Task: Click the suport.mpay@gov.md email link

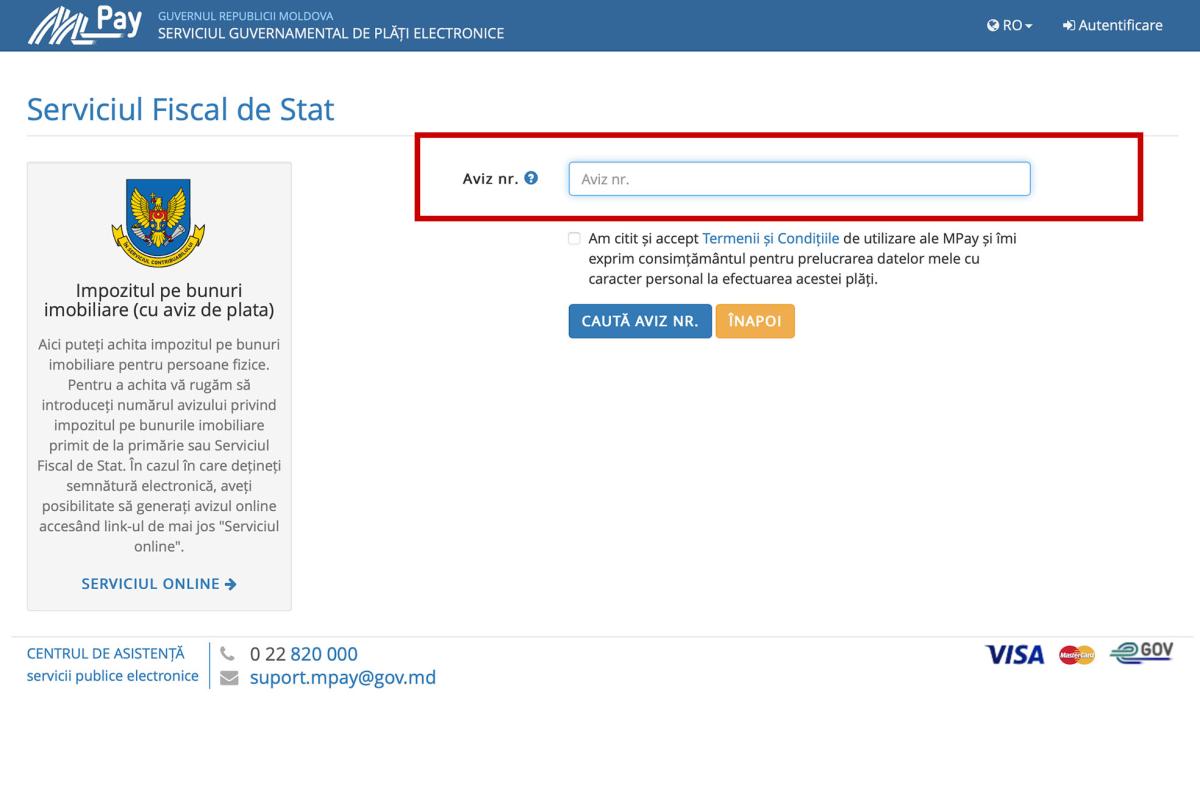Action: coord(343,677)
